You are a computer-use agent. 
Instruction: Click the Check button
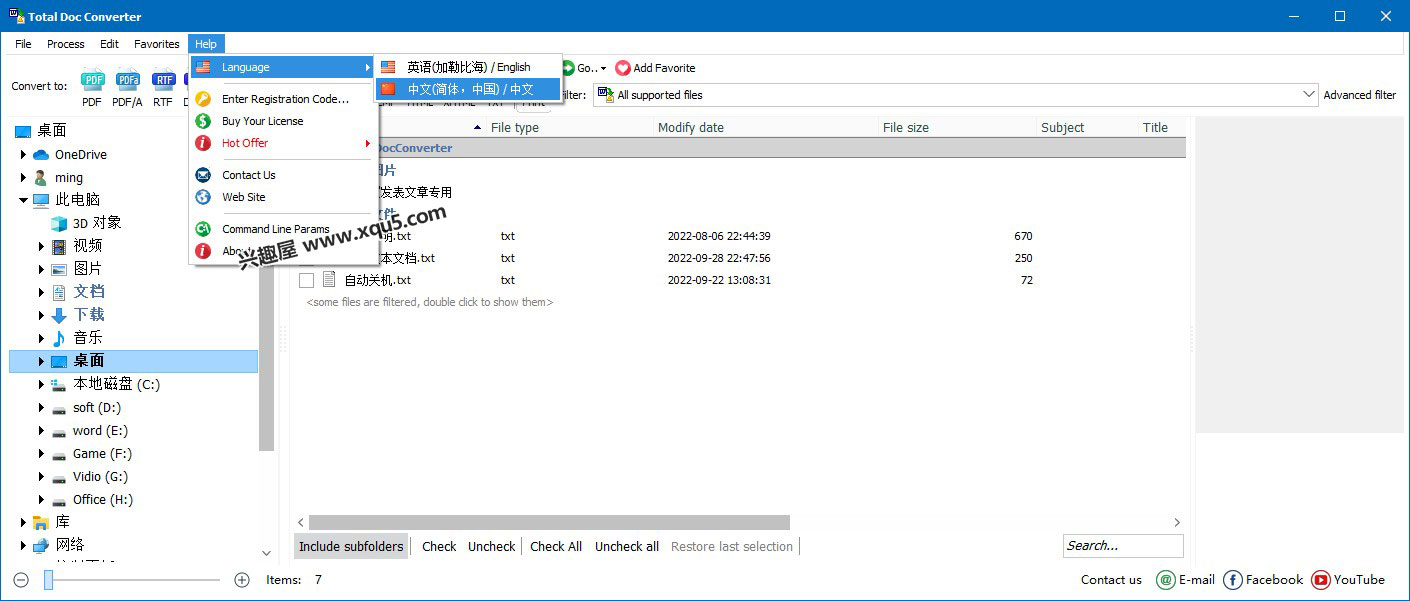tap(439, 546)
